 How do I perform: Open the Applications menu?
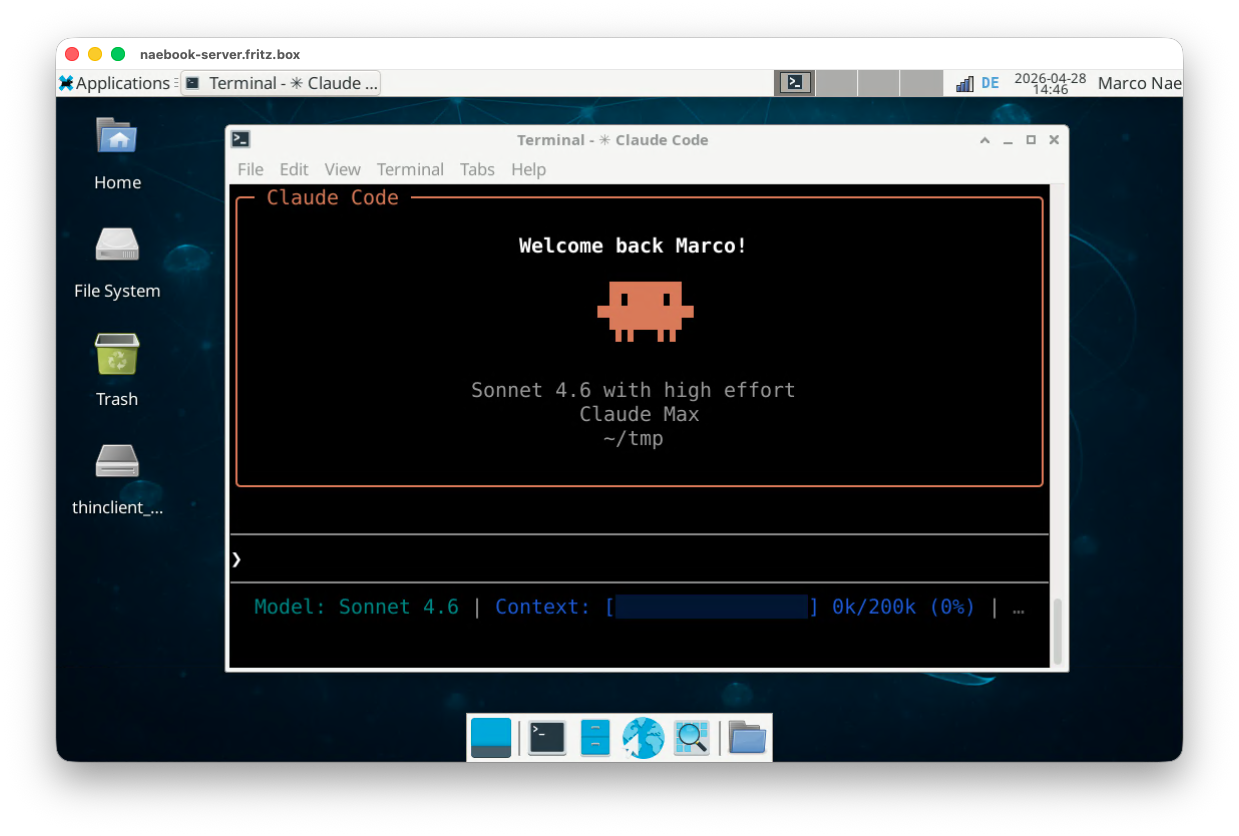click(116, 83)
